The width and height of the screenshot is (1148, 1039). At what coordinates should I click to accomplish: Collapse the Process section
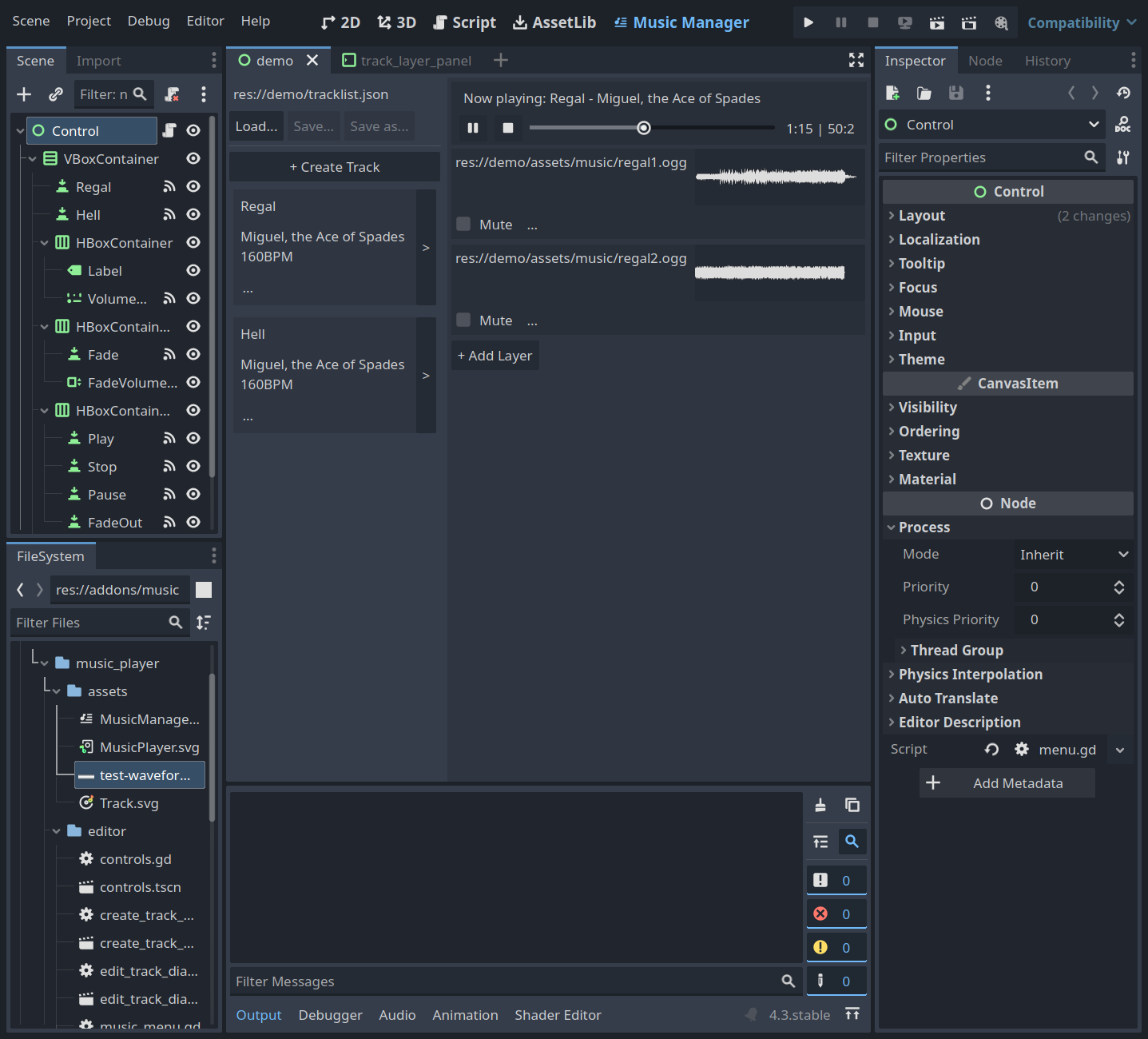tap(1008, 527)
